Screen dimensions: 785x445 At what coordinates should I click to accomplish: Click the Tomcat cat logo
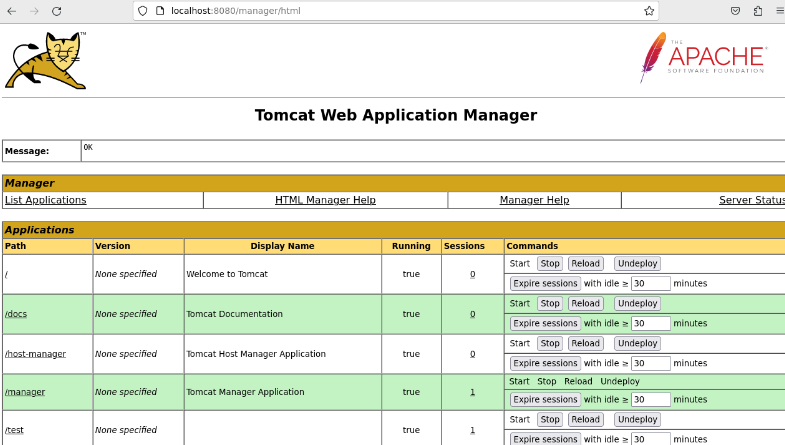pyautogui.click(x=46, y=61)
